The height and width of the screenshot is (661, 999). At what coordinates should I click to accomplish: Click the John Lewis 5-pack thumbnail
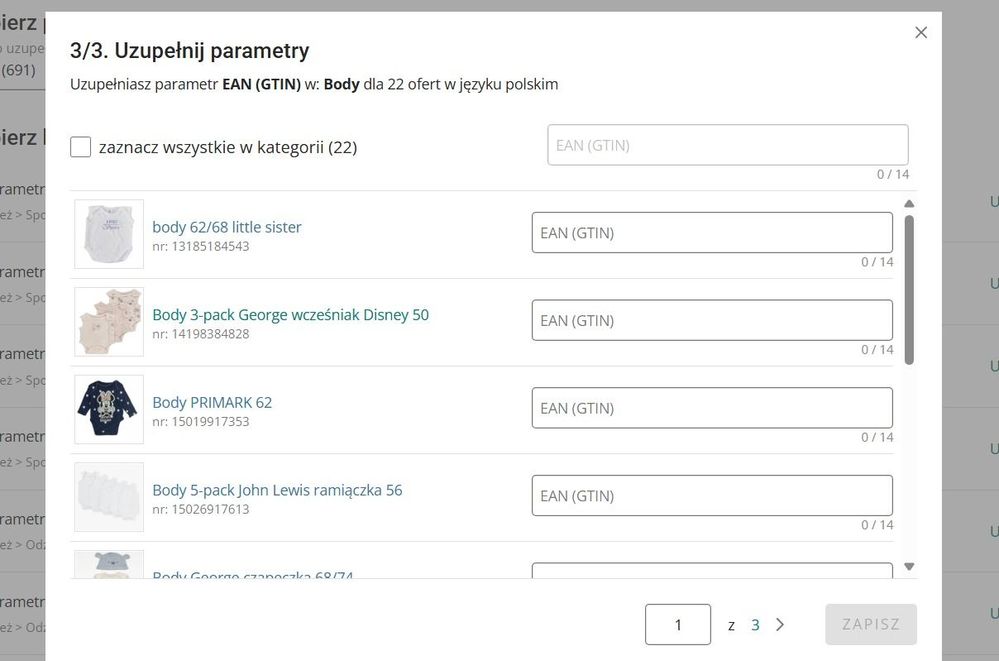(109, 497)
